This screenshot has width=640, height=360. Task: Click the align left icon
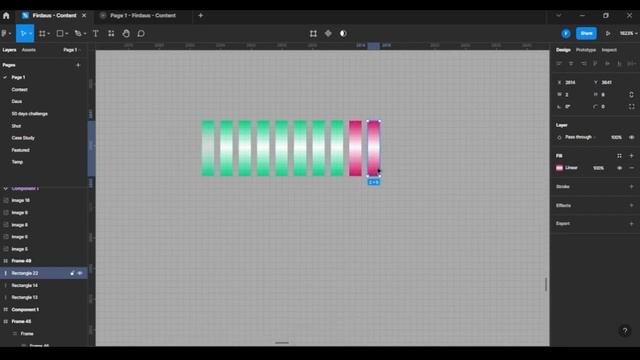click(559, 64)
